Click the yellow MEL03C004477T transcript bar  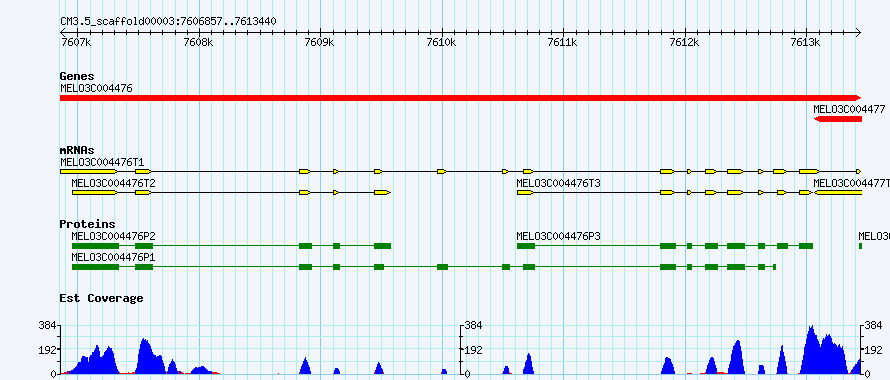point(838,193)
